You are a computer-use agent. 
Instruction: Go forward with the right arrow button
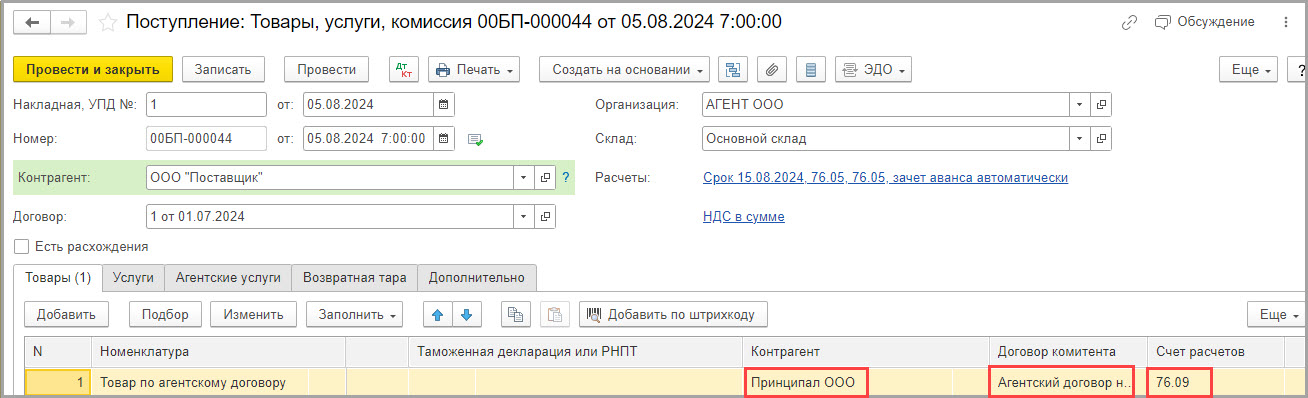68,21
